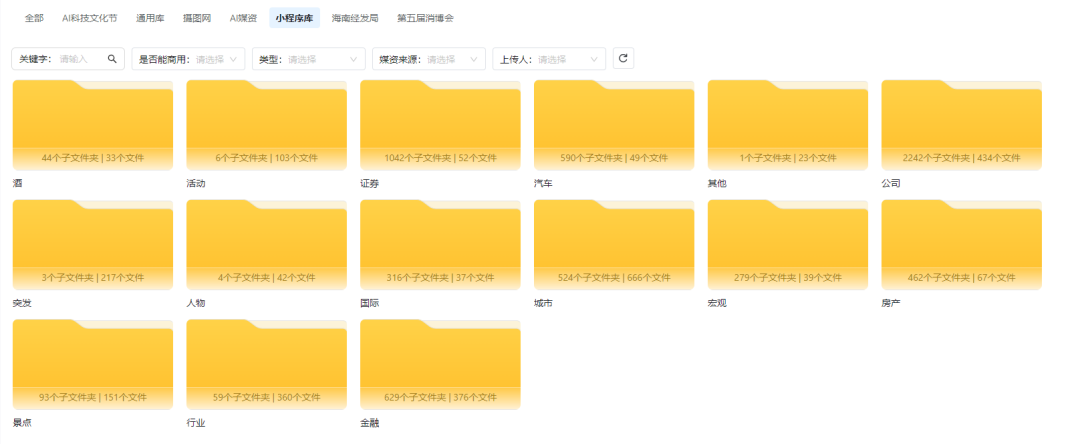Image resolution: width=1080 pixels, height=444 pixels.
Task: Click the 524个子文件夹 | 666个文件 text
Action: click(x=614, y=278)
